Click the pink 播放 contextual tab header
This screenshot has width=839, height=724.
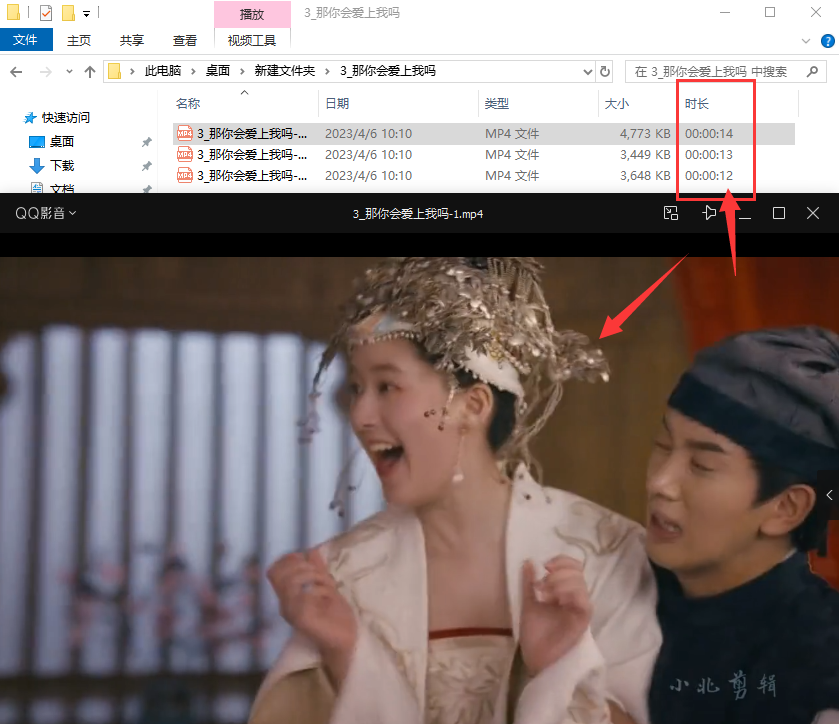click(252, 14)
